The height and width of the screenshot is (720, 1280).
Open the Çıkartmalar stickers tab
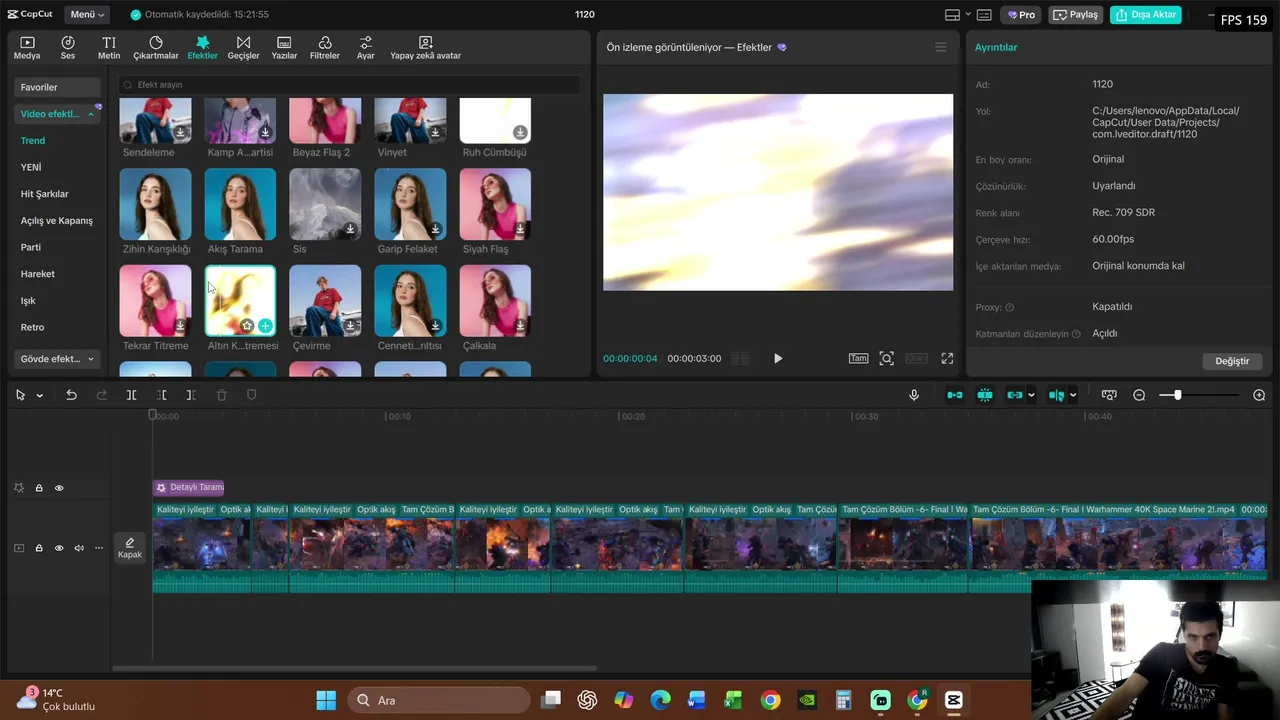tap(156, 48)
